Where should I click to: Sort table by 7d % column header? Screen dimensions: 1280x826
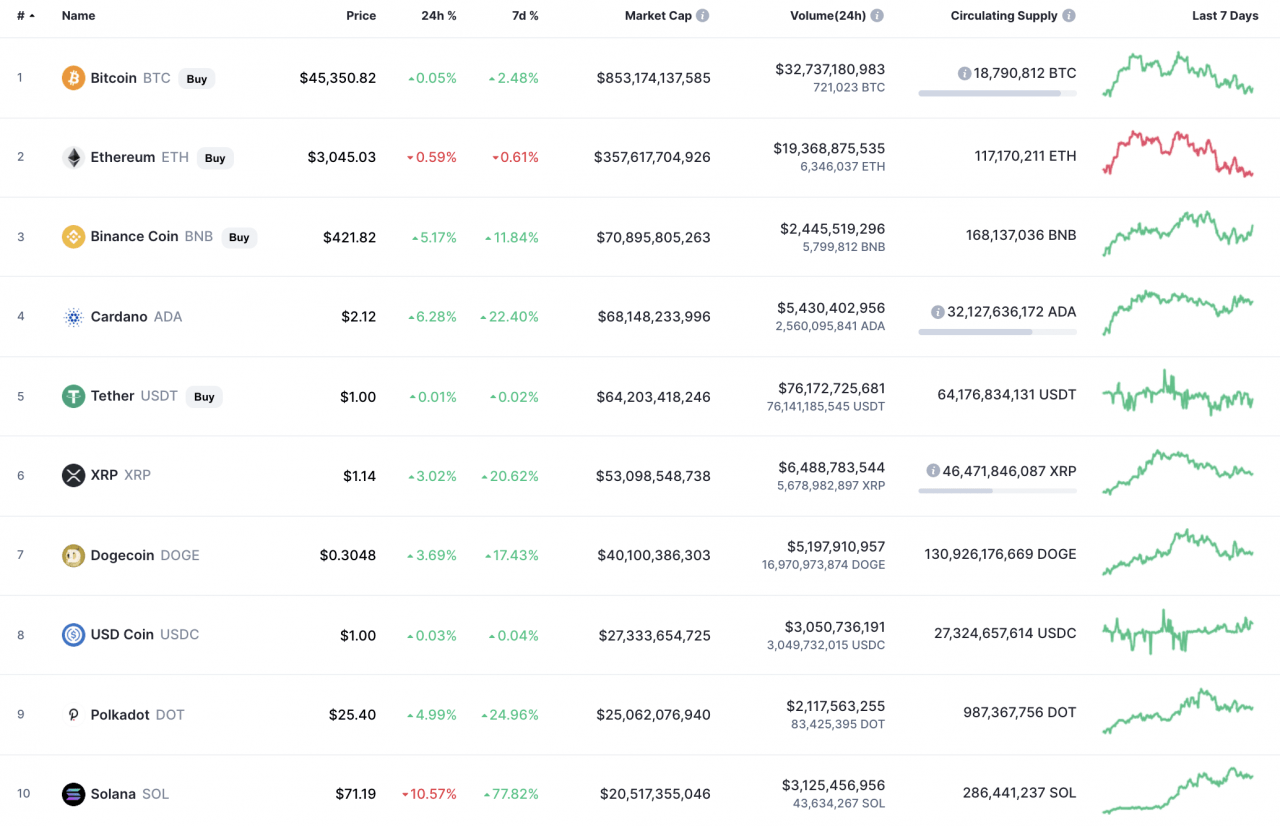[523, 16]
